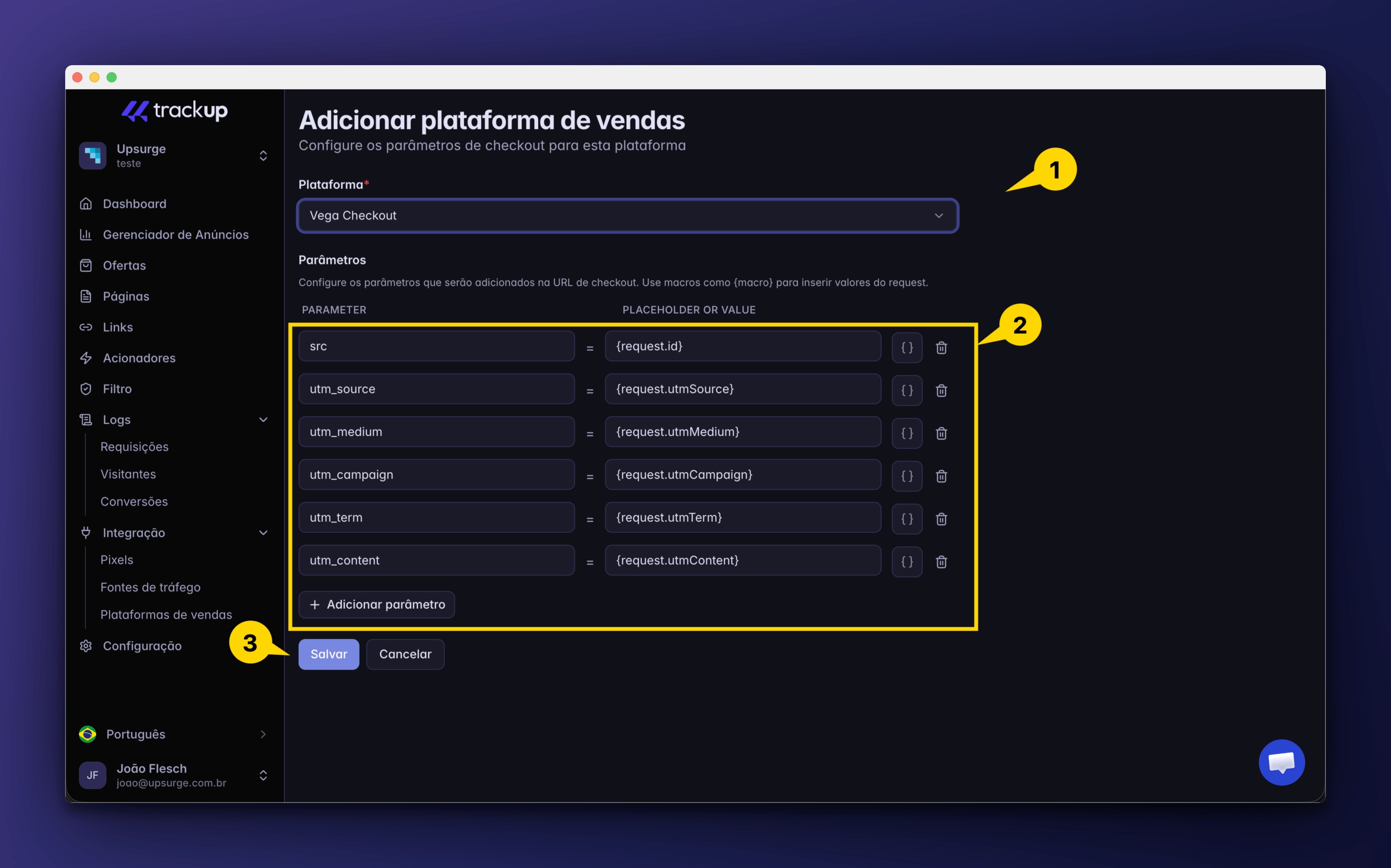The width and height of the screenshot is (1391, 868).
Task: Delete the utm_campaign parameter row
Action: point(941,476)
